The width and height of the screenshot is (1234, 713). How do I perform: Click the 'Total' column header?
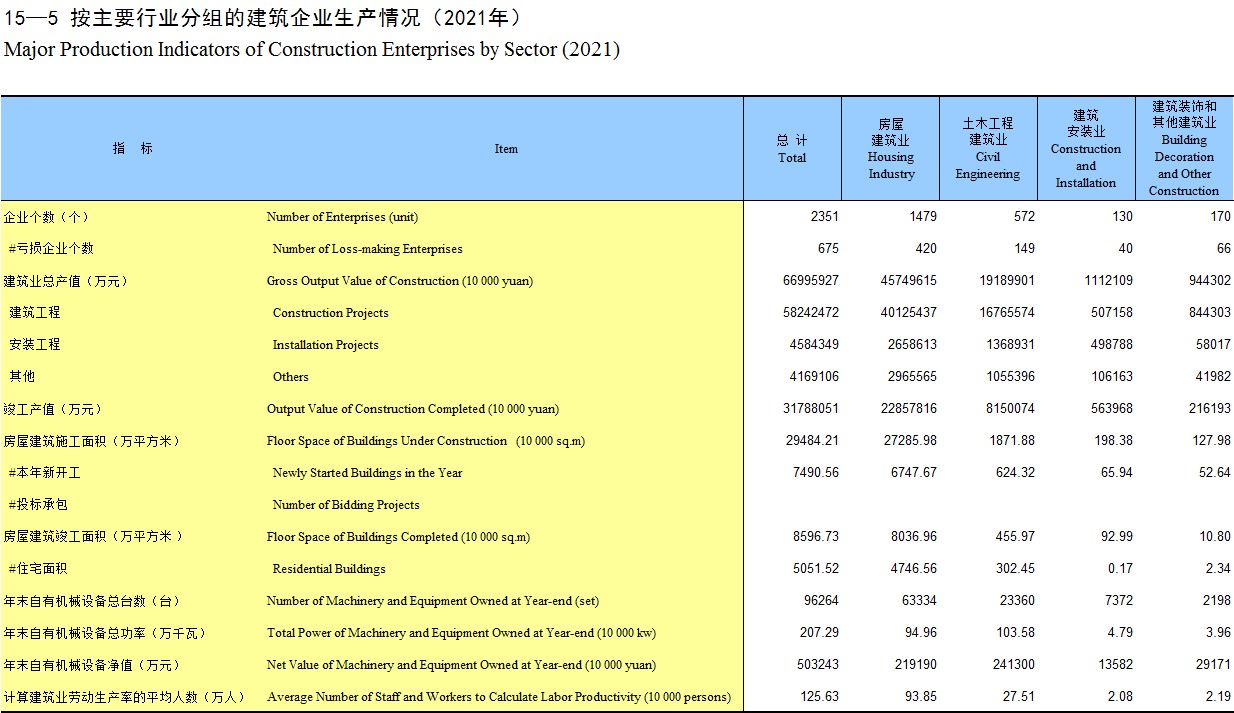pyautogui.click(x=792, y=149)
